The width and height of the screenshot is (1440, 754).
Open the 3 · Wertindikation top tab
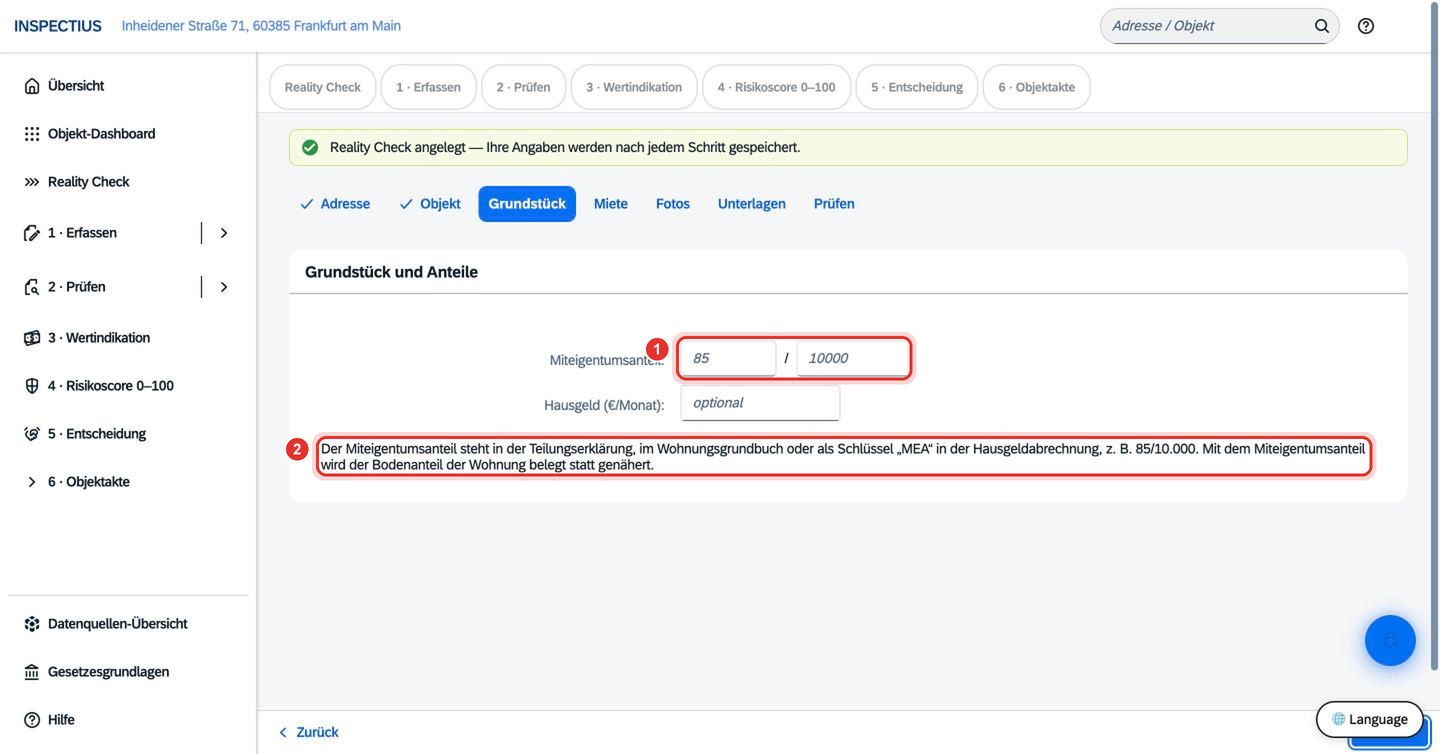[x=634, y=87]
